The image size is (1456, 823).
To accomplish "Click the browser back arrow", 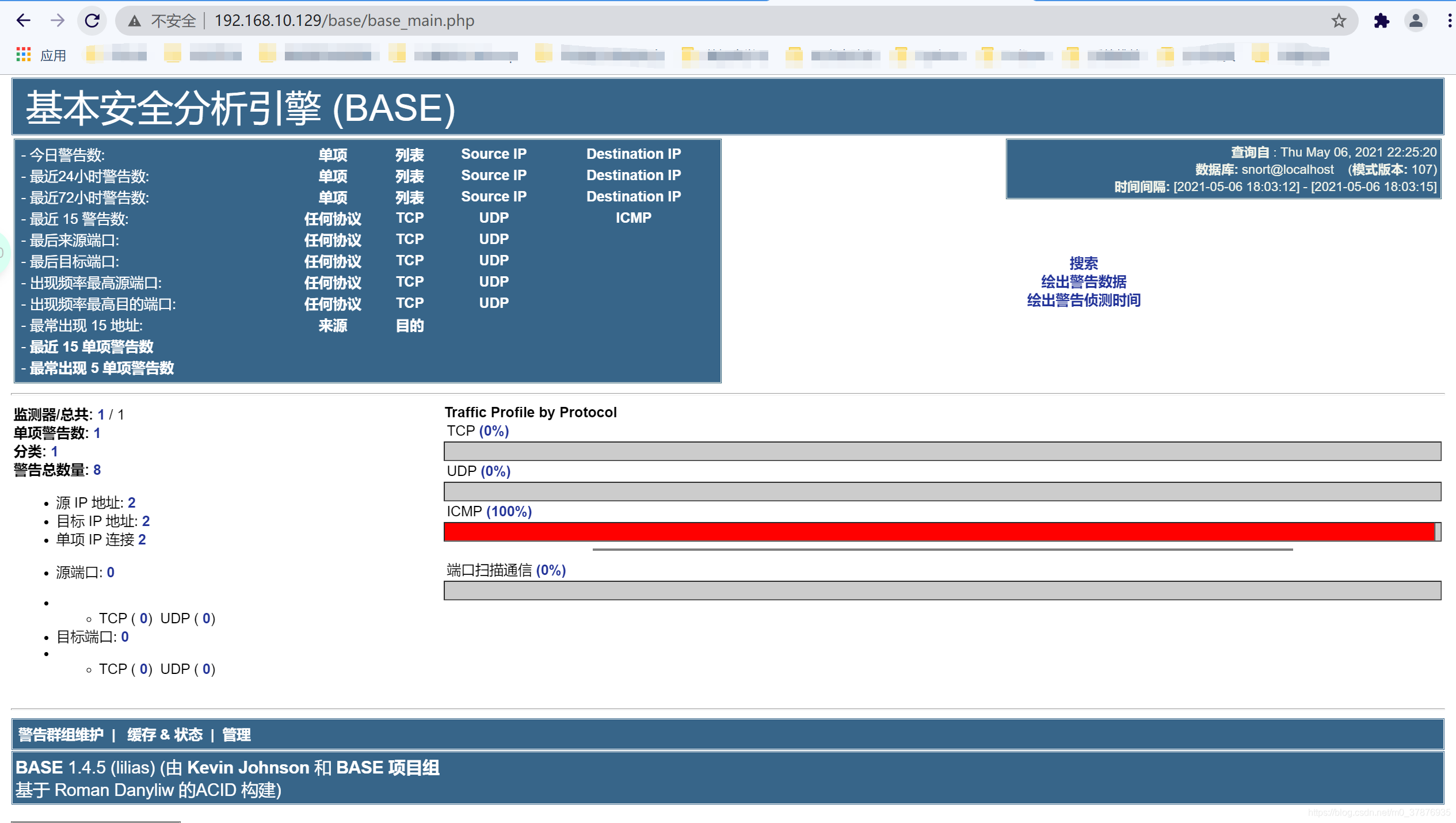I will 23,21.
